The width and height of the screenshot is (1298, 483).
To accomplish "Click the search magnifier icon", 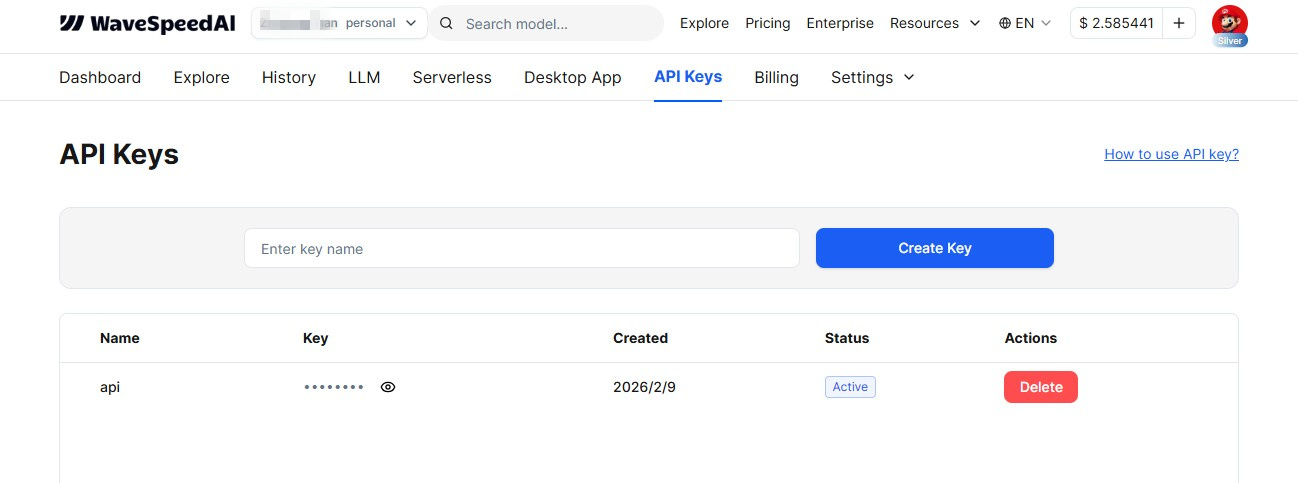I will click(x=447, y=23).
